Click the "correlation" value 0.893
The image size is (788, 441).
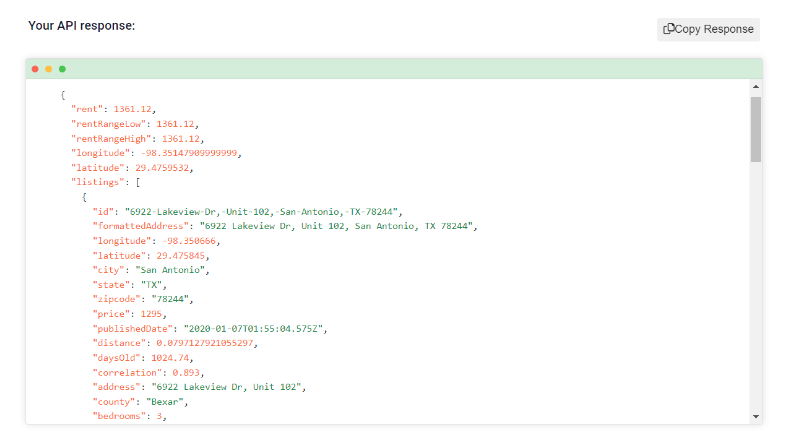point(186,373)
